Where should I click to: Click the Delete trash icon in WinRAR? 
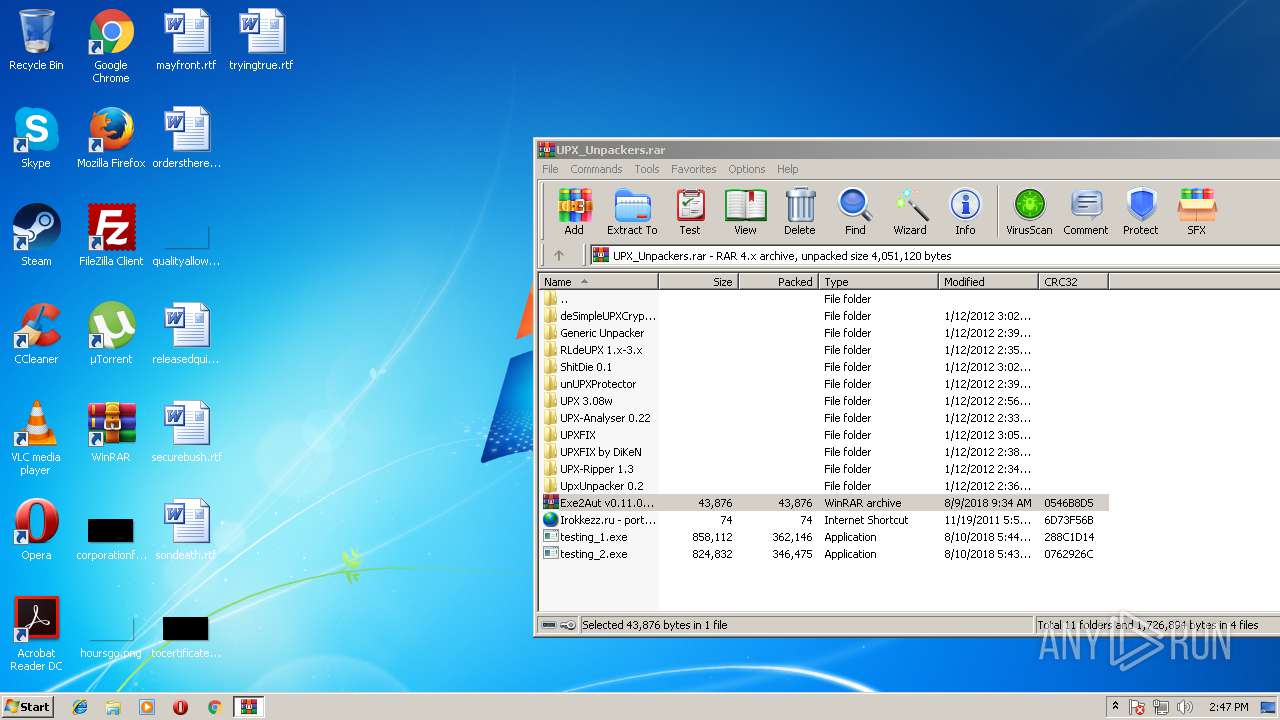[x=800, y=212]
